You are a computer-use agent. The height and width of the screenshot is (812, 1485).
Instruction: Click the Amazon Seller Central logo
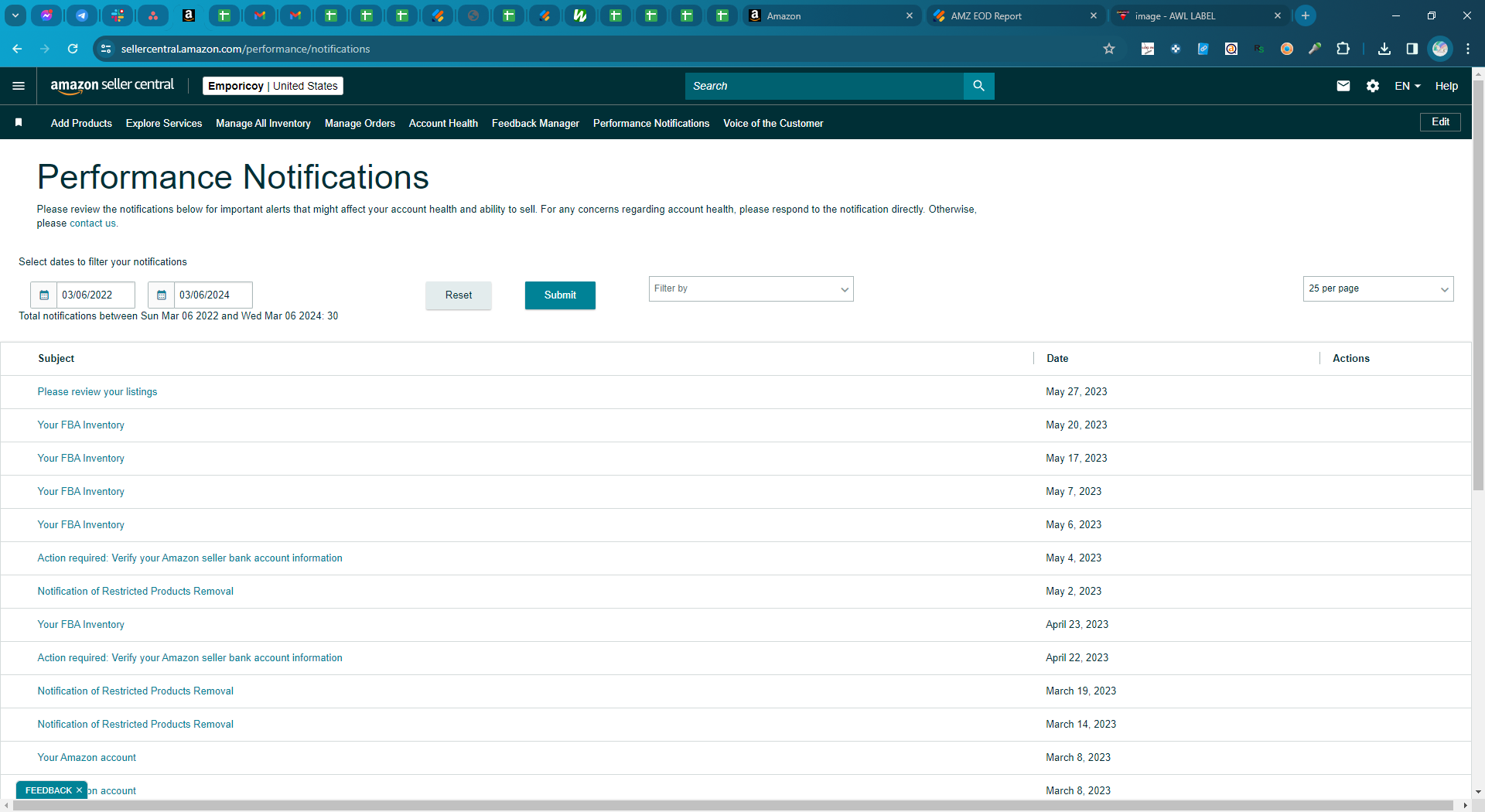tap(112, 86)
